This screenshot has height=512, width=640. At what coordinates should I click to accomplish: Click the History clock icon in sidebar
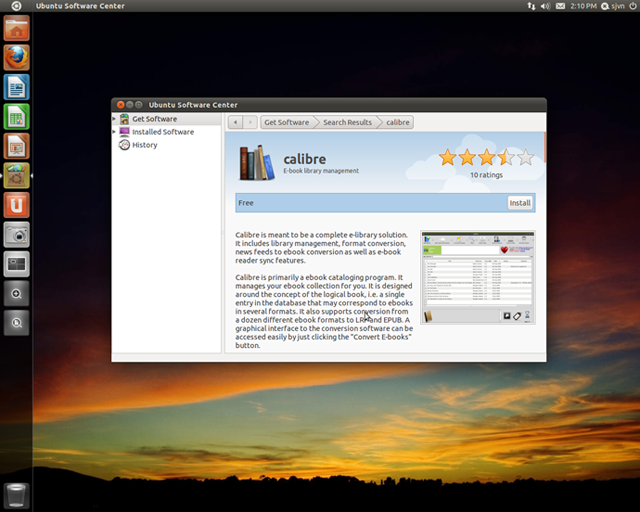pos(124,145)
